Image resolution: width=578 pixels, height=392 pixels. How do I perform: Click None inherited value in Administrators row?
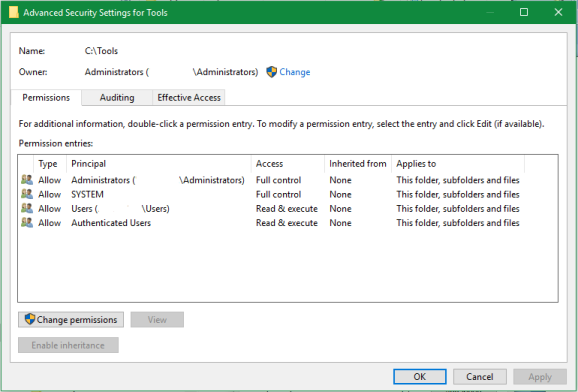click(x=340, y=180)
